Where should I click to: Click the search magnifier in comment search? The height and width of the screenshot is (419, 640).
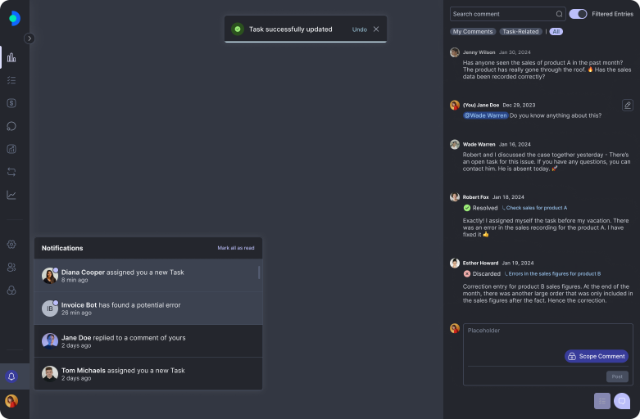click(559, 14)
